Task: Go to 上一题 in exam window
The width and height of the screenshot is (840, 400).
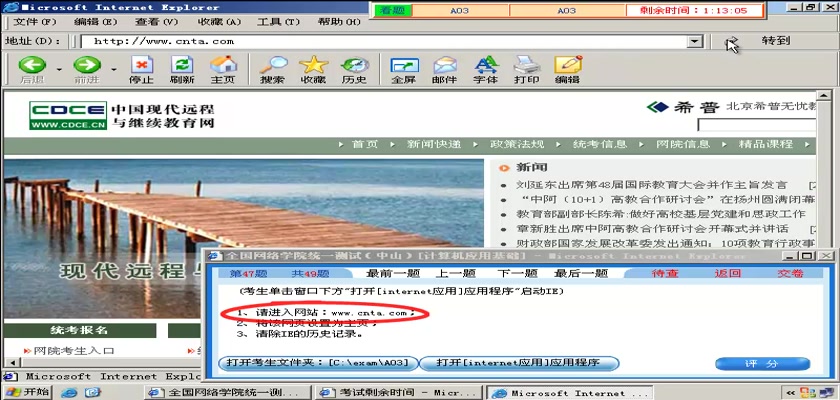Action: point(455,274)
